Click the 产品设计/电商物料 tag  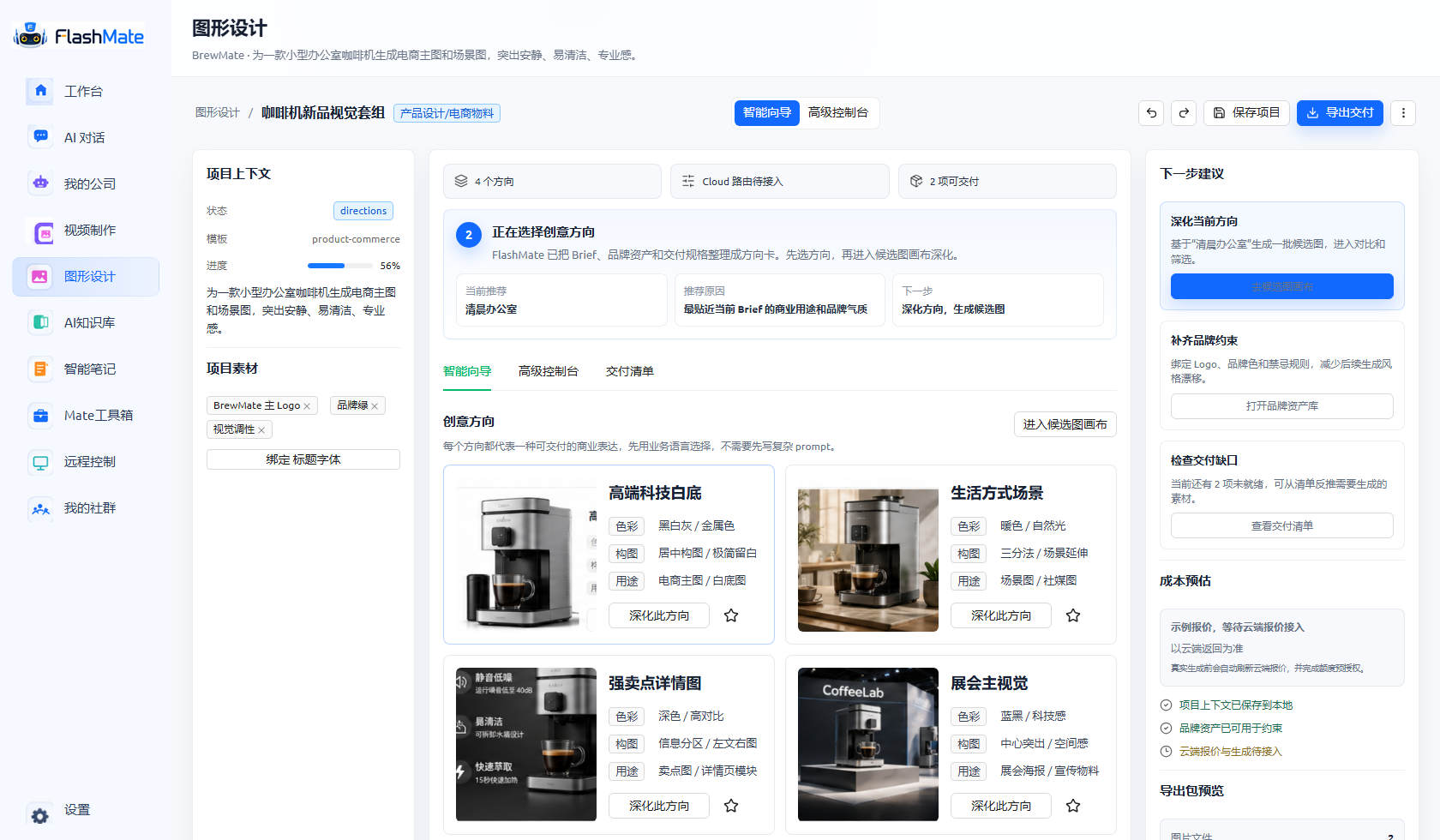[447, 113]
